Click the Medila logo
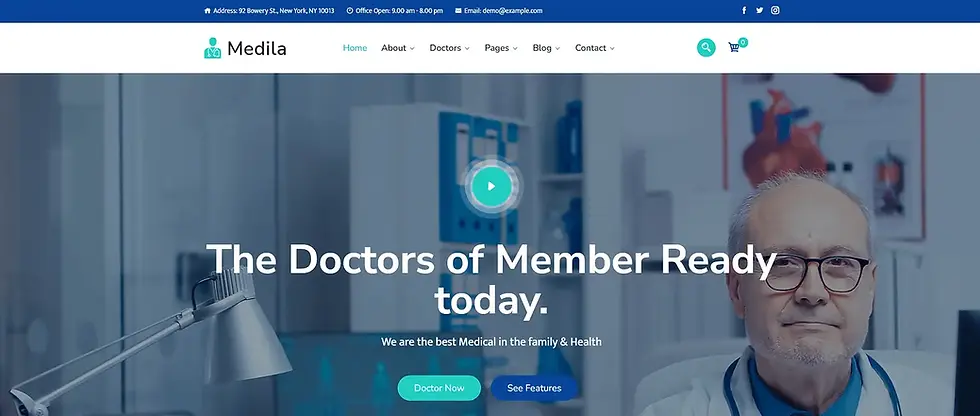Viewport: 980px width, 416px height. click(x=245, y=48)
